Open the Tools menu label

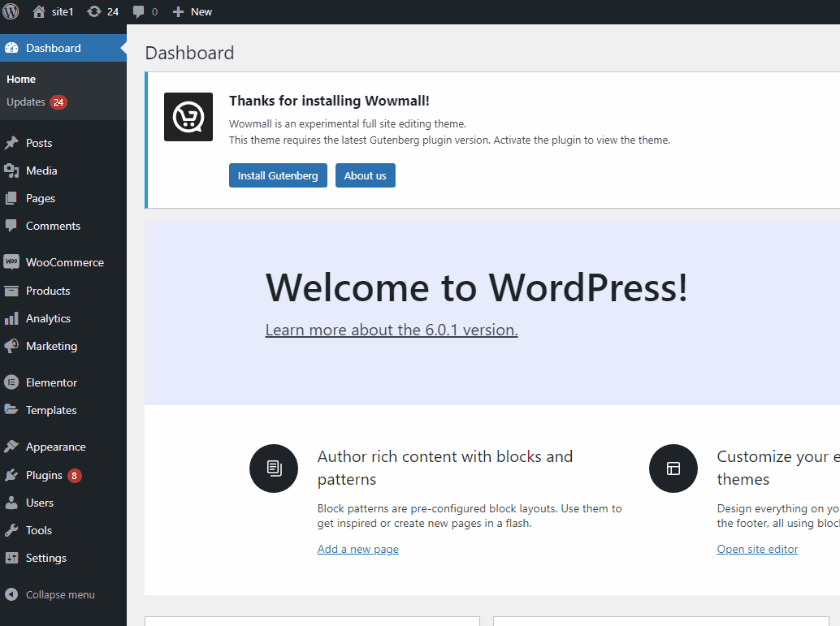pyautogui.click(x=39, y=530)
